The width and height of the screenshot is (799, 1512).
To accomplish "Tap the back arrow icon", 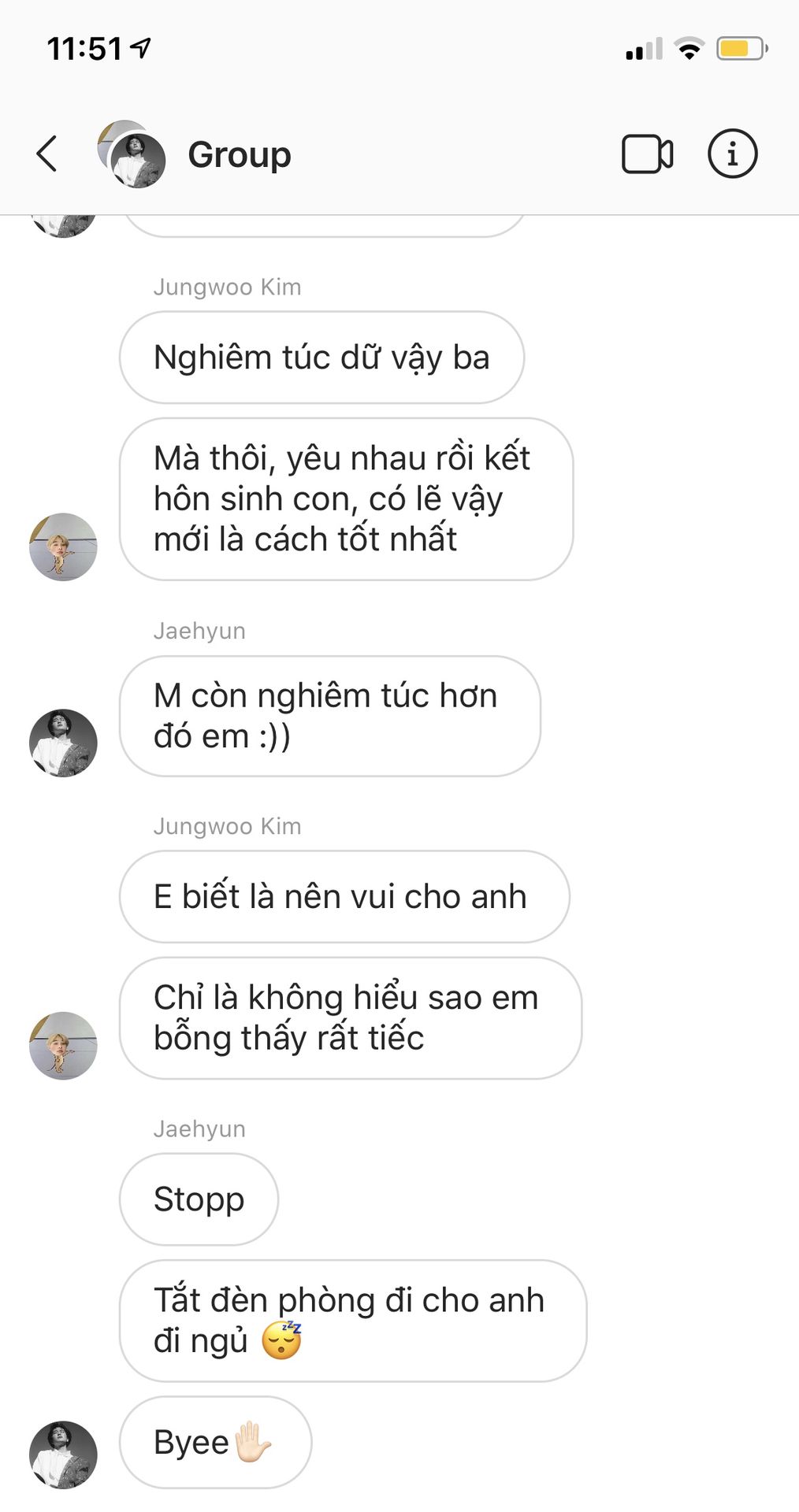I will click(47, 154).
